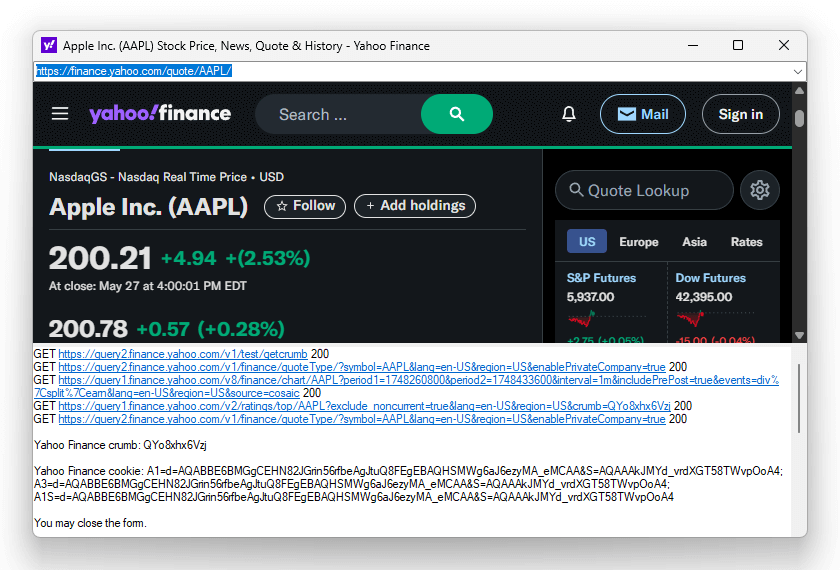The height and width of the screenshot is (570, 840).
Task: Click the Sign in button
Action: tap(740, 114)
